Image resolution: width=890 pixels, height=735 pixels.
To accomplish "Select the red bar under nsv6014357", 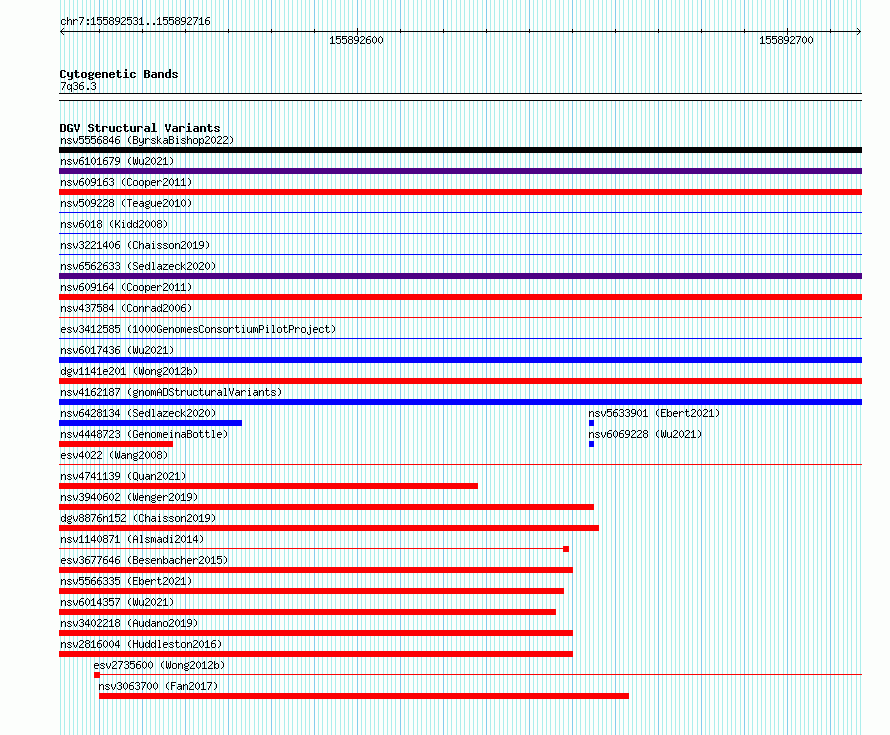I will click(308, 612).
